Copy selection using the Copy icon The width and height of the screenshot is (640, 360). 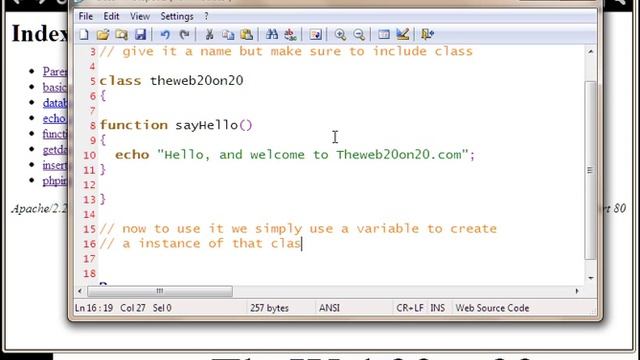click(x=228, y=35)
